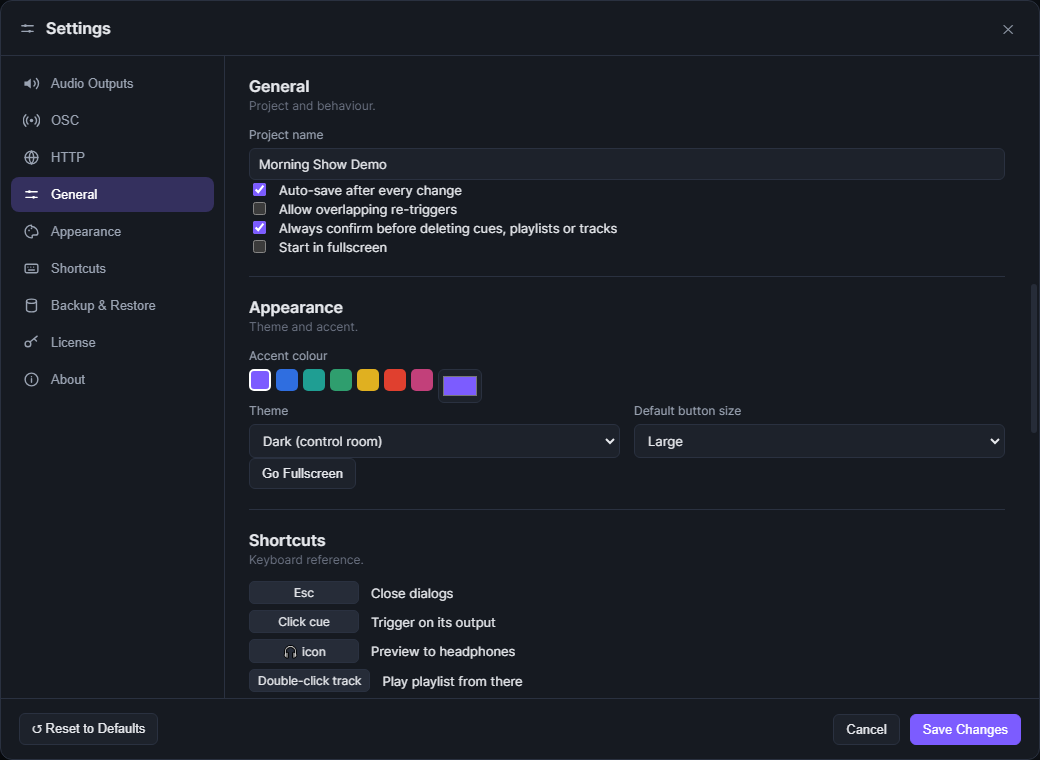Open the Theme dropdown
The height and width of the screenshot is (760, 1040).
(434, 441)
